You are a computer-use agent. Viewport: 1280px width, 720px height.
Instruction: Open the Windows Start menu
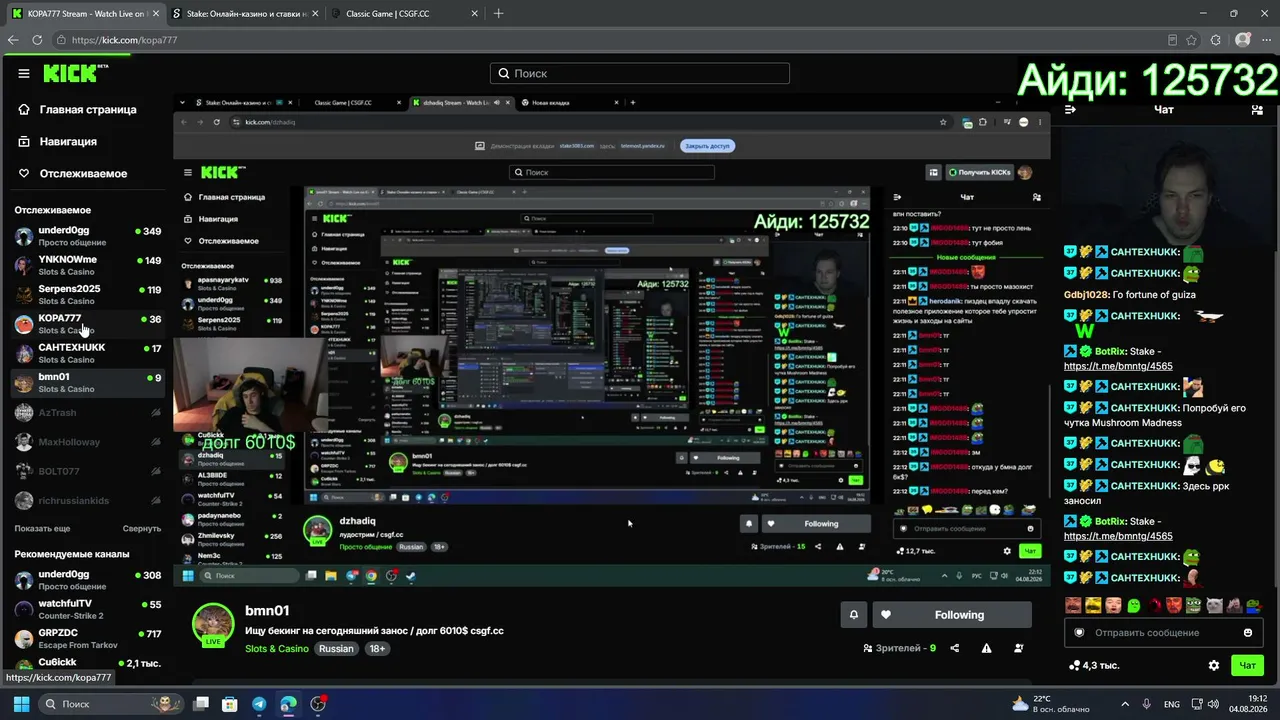pyautogui.click(x=21, y=704)
